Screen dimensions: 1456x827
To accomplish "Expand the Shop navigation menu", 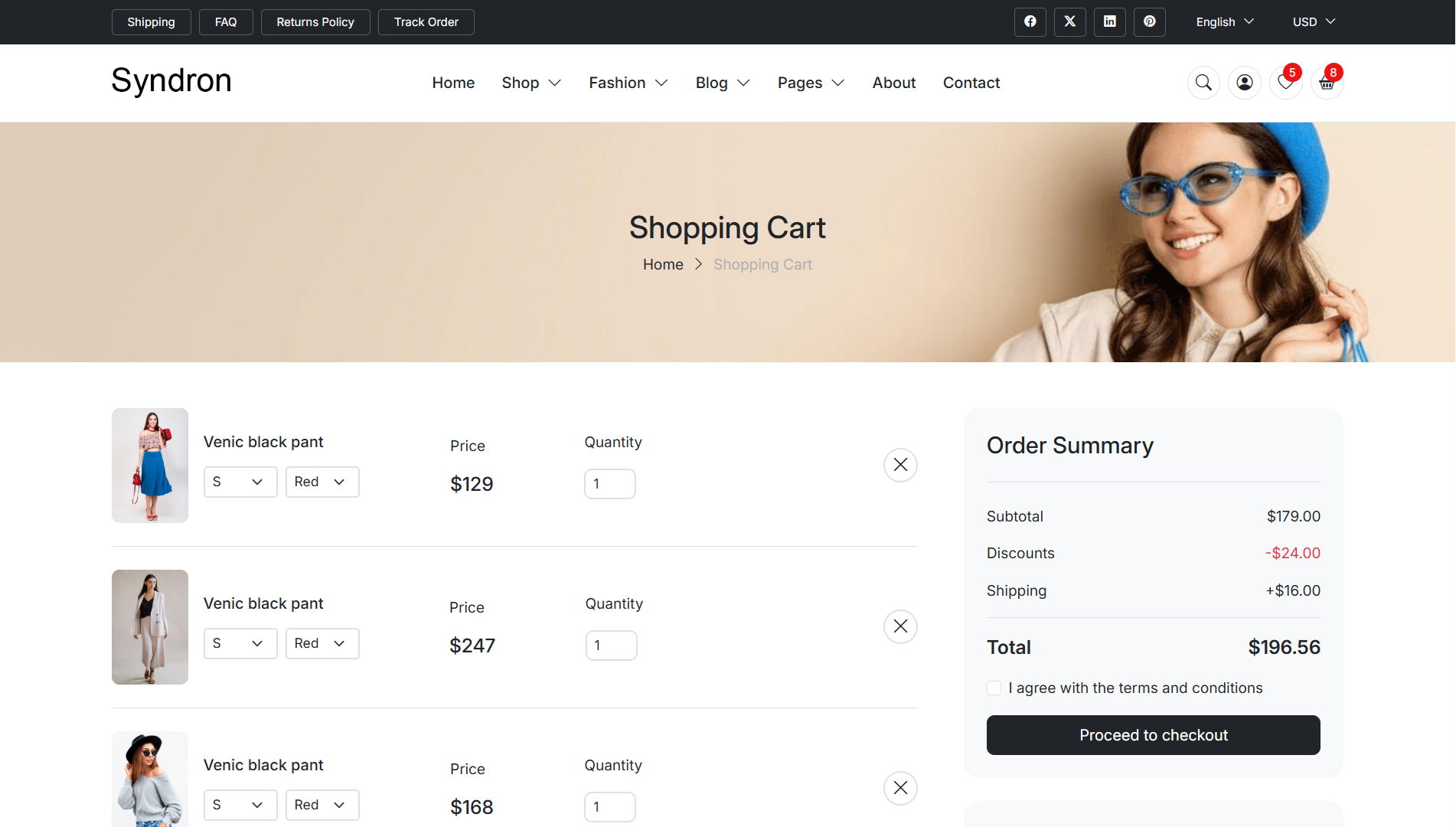I will click(x=531, y=83).
